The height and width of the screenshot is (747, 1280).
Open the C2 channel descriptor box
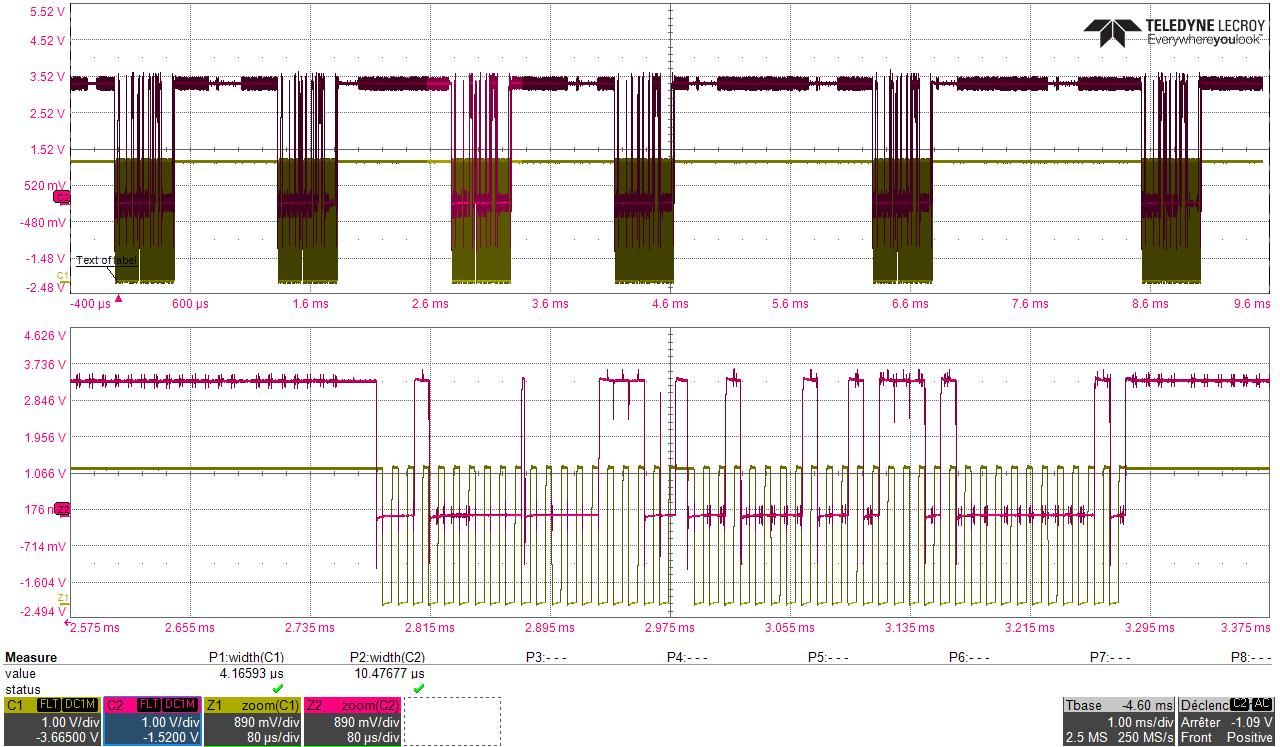click(x=152, y=721)
